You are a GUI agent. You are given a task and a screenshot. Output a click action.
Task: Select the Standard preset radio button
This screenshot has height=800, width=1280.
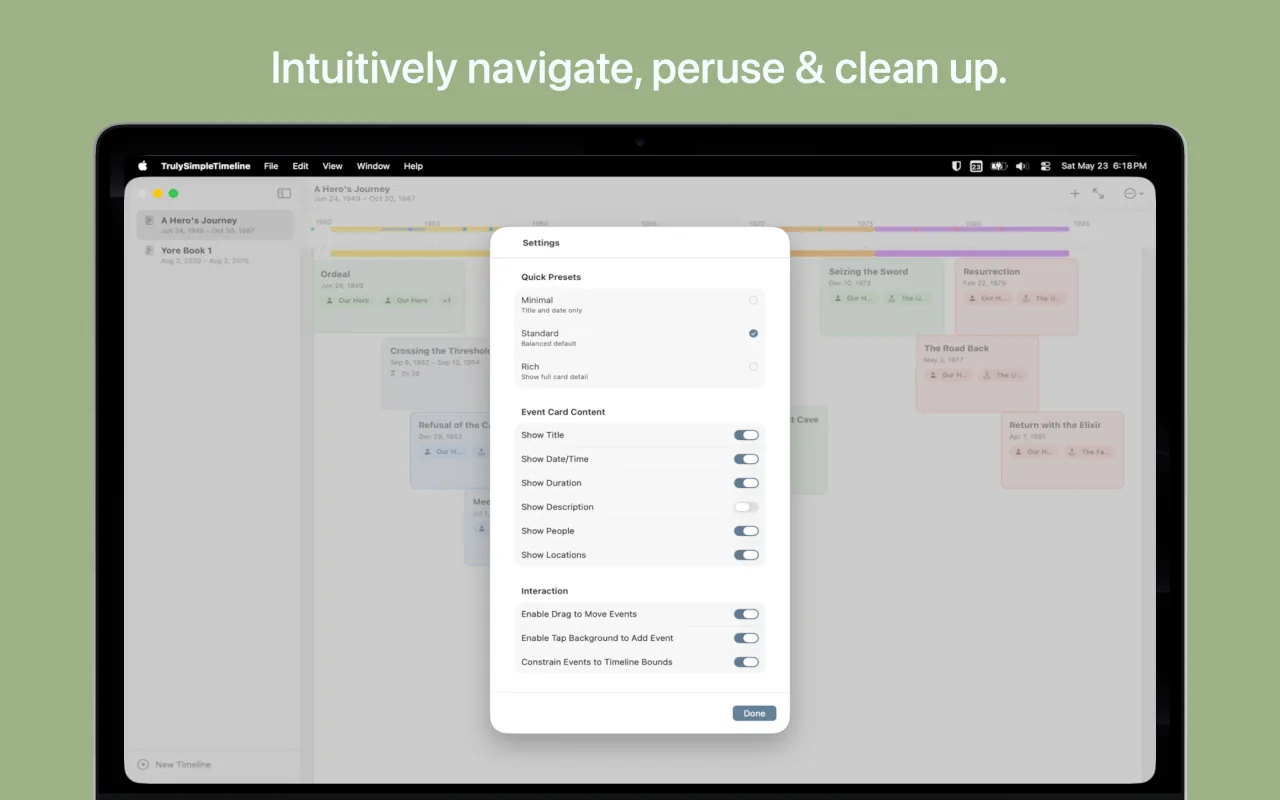753,333
